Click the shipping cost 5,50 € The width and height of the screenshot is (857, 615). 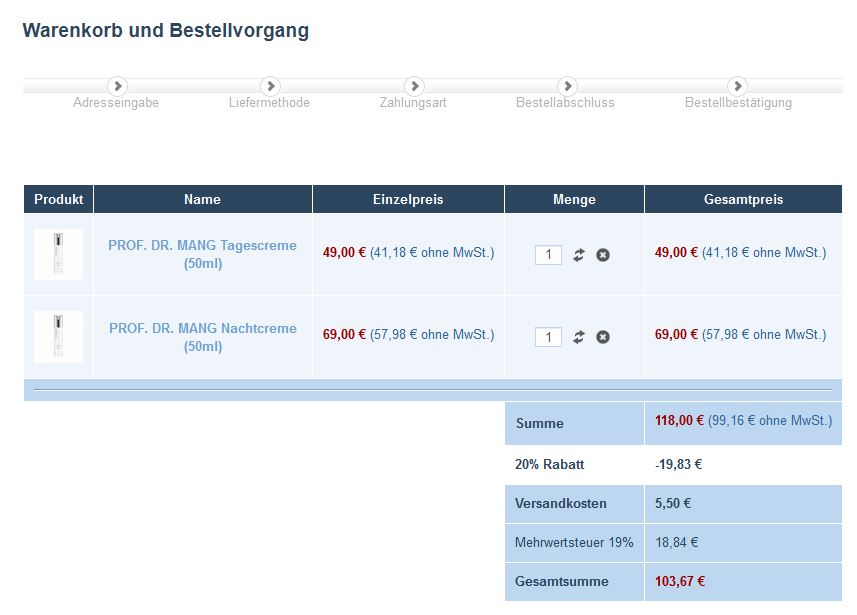pyautogui.click(x=673, y=503)
